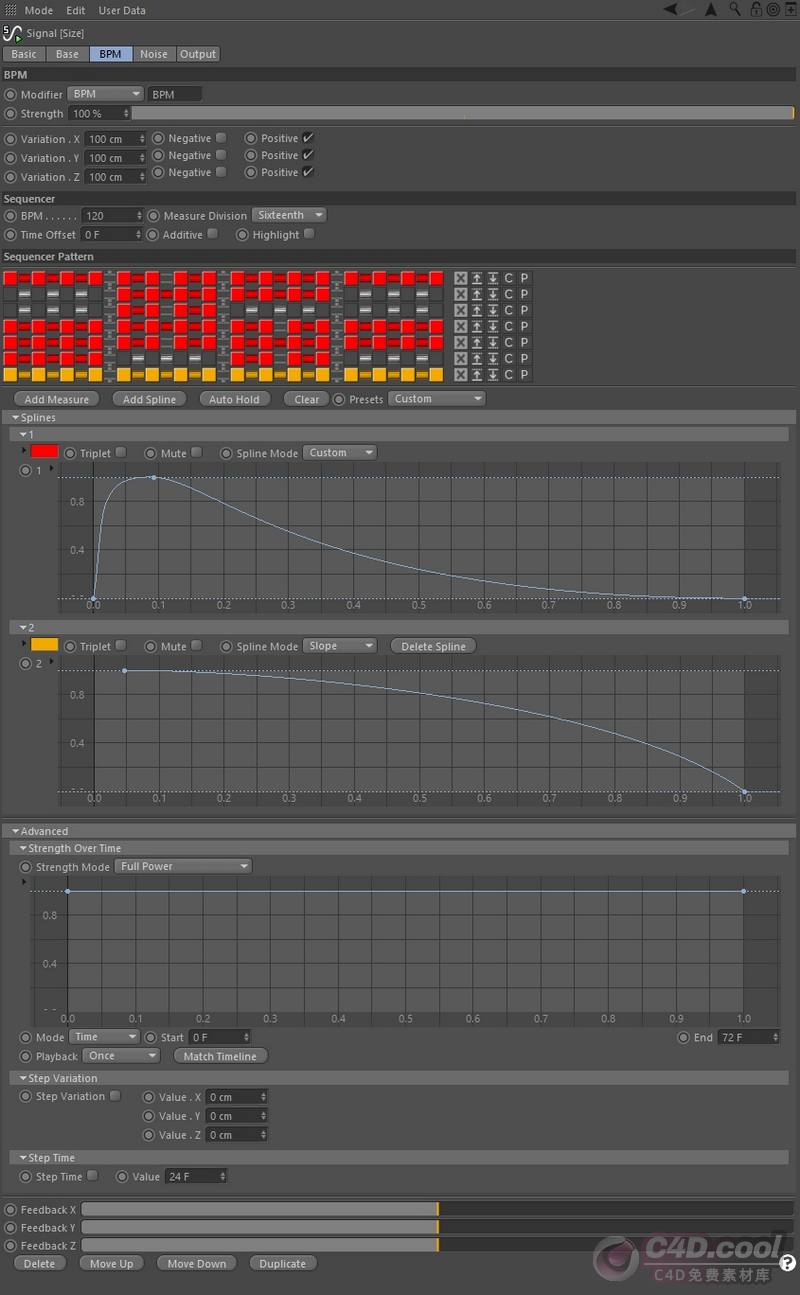Toggle the Additive checkbox
The height and width of the screenshot is (1295, 800).
pos(212,234)
